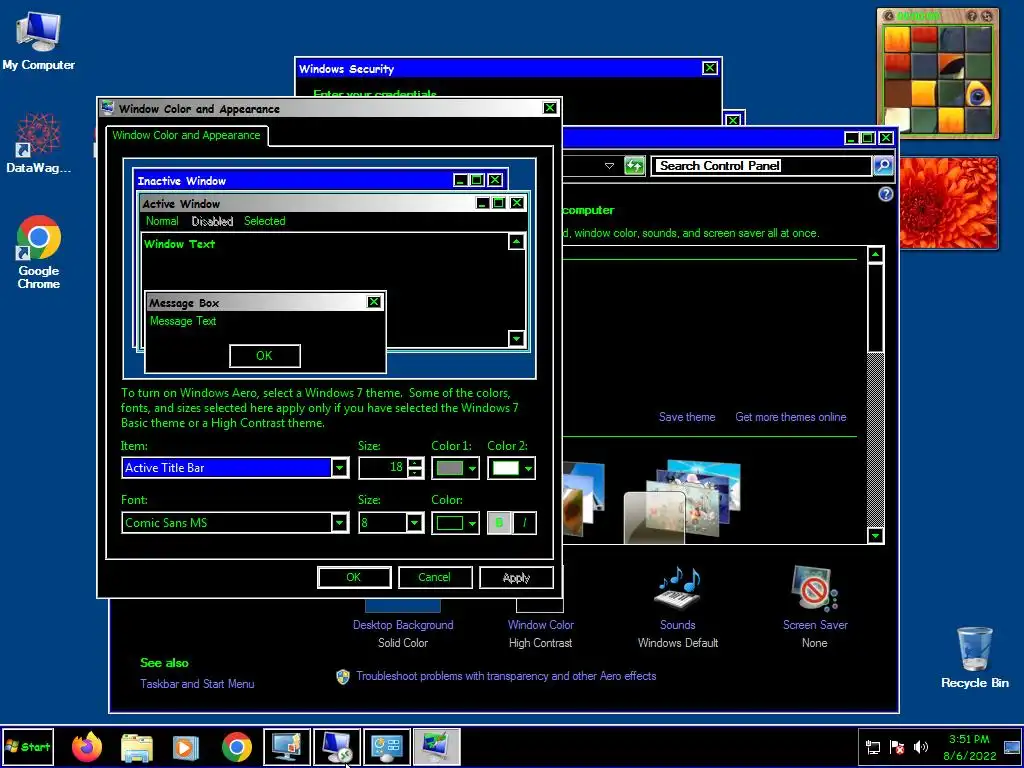Open the DataWag... desktop shortcut

(38, 142)
